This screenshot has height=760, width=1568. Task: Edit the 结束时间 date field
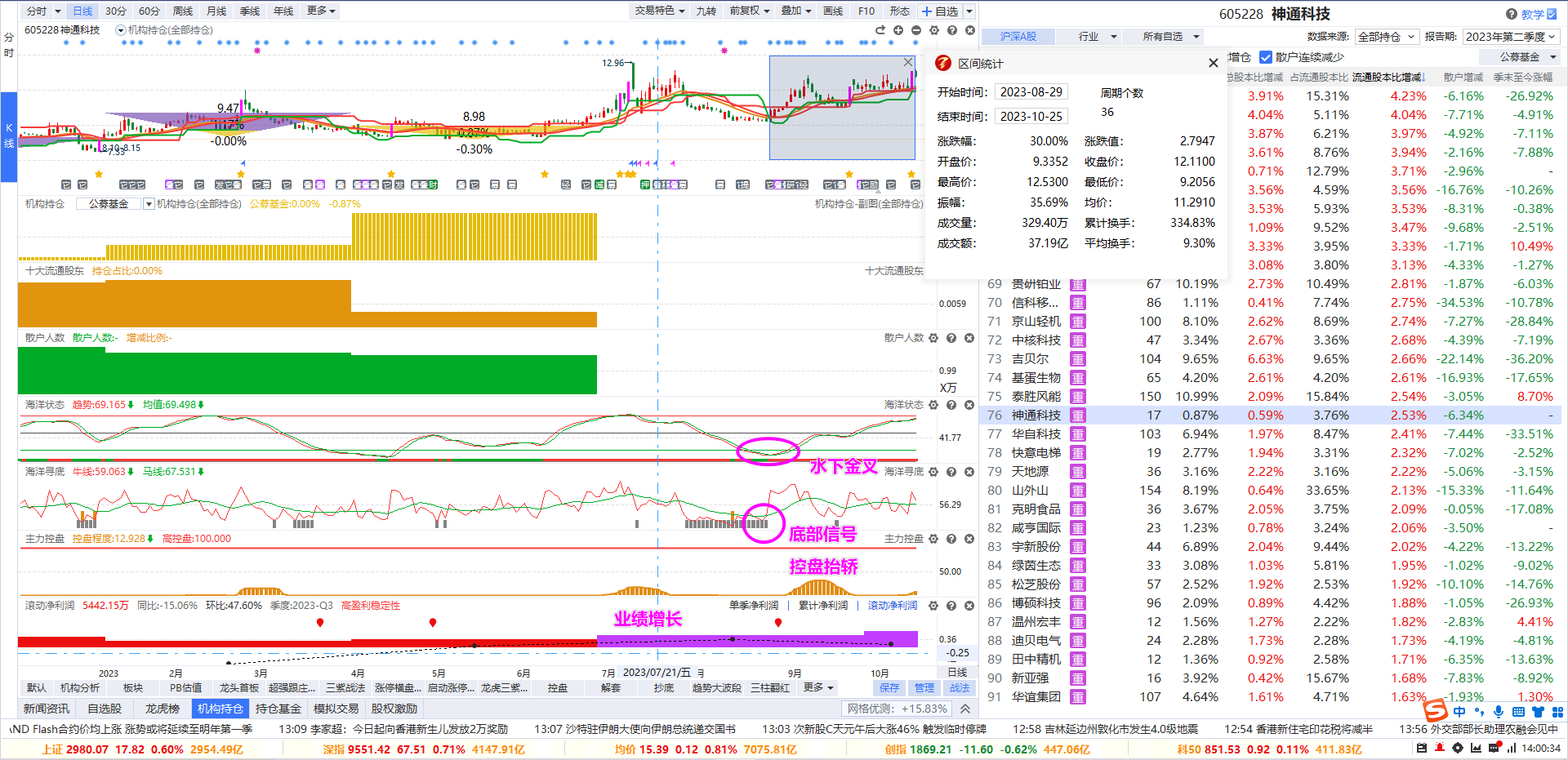(1031, 117)
